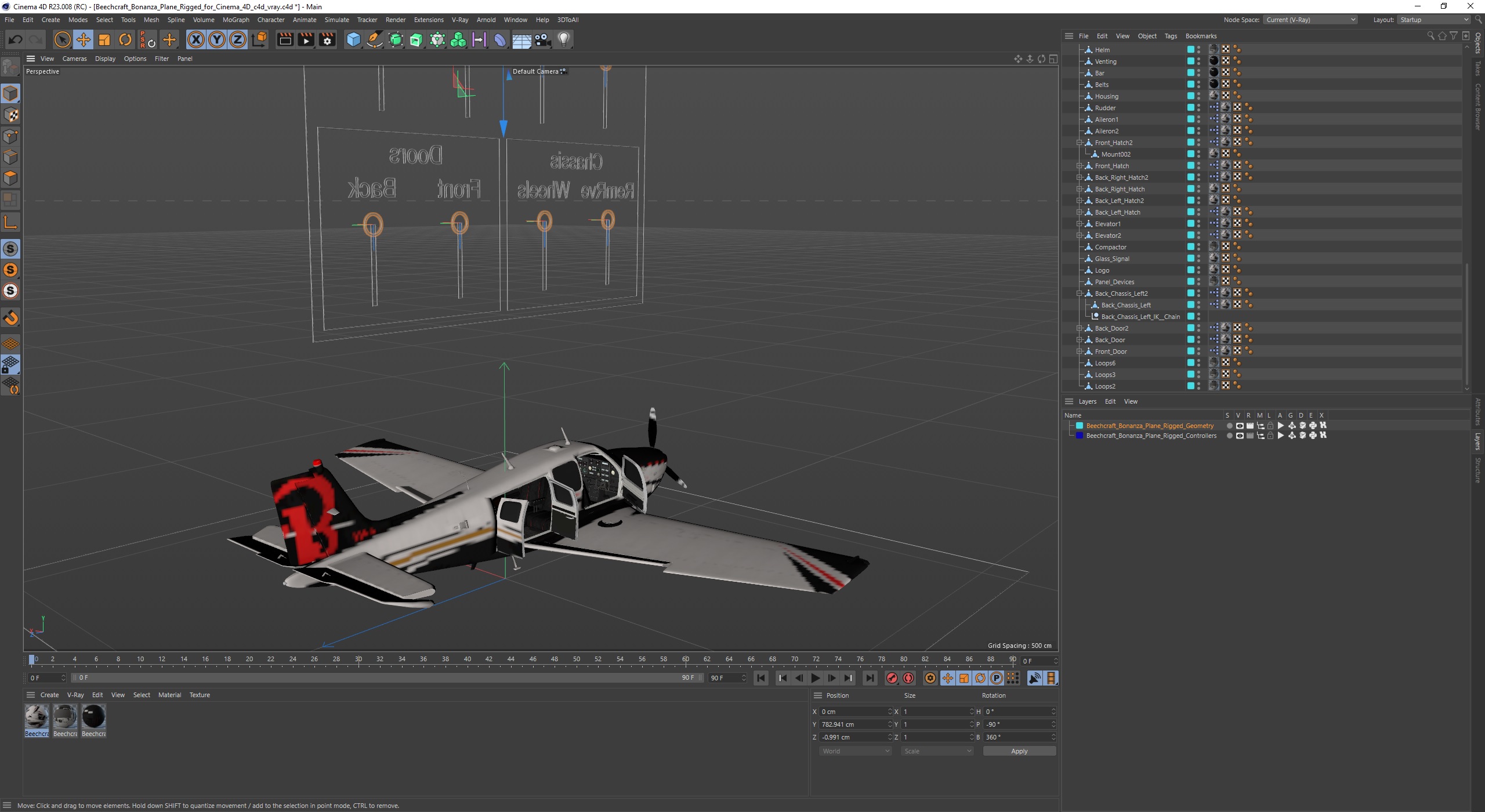1485x812 pixels.
Task: Expand Elevator1 object hierarchy
Action: (x=1080, y=224)
